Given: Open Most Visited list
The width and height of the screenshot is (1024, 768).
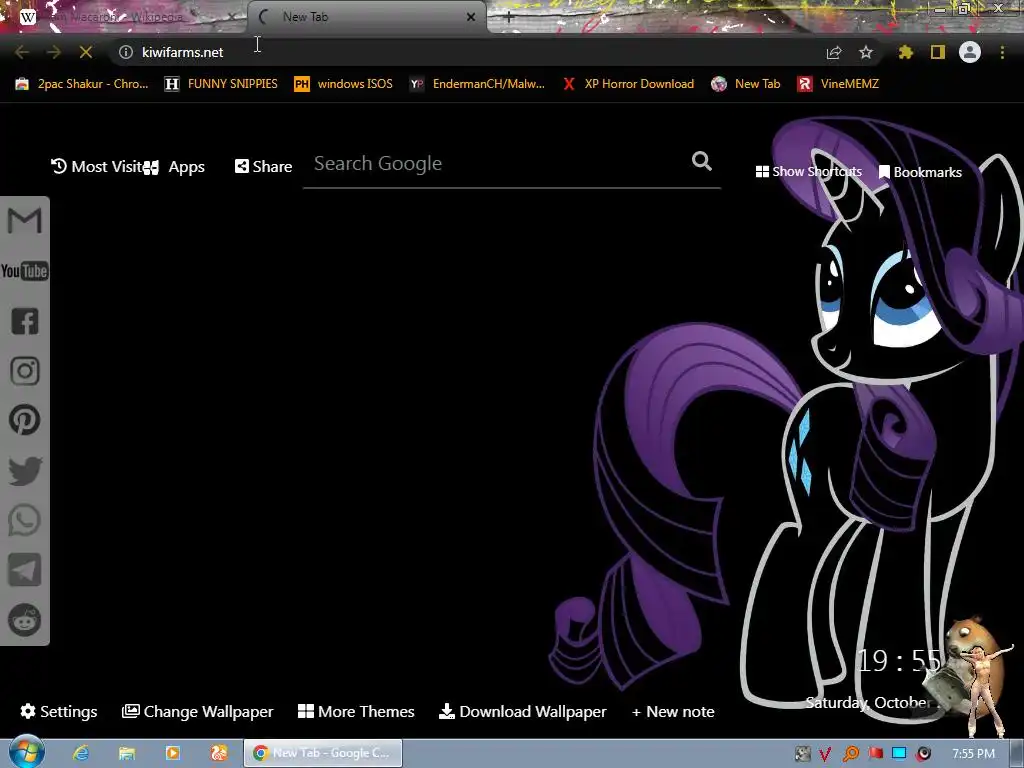Looking at the screenshot, I should point(97,167).
